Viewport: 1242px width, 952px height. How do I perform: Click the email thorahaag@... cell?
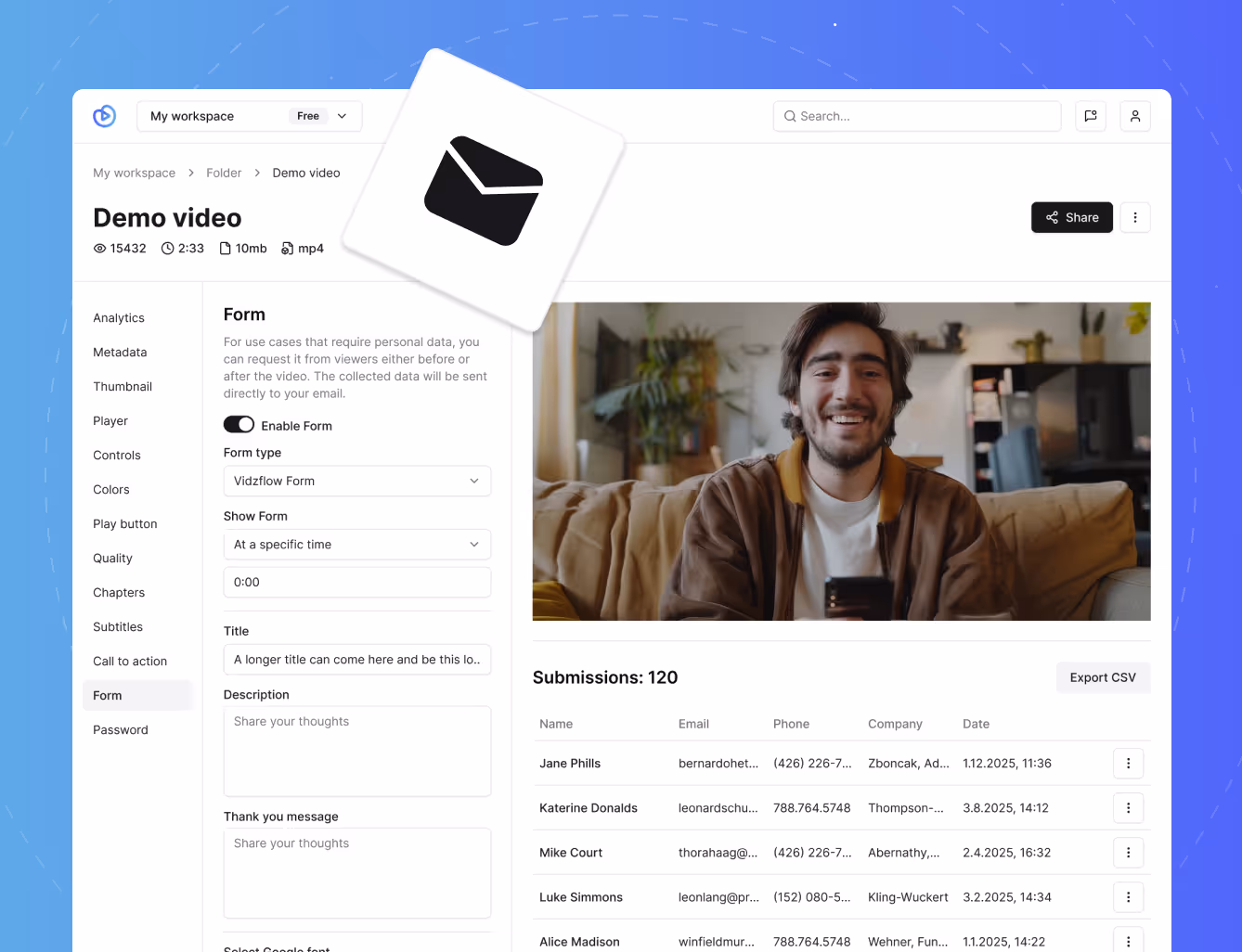coord(718,852)
